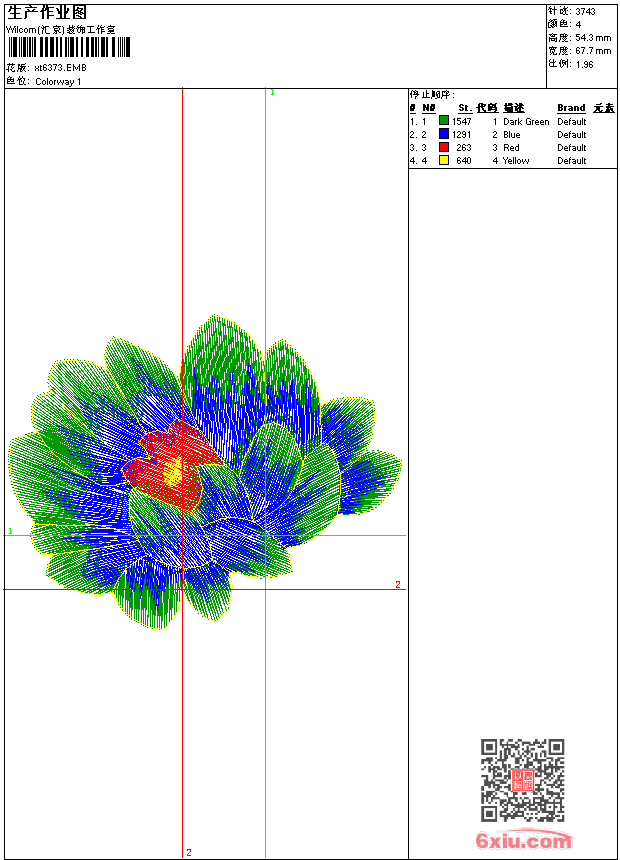Select the stitch count 263
The width and height of the screenshot is (620, 860).
(x=464, y=148)
